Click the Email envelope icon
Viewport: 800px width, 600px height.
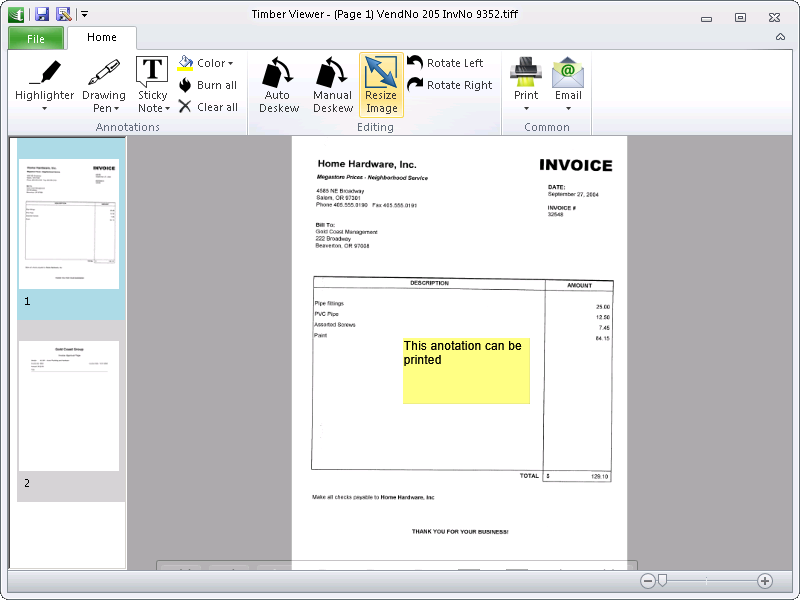click(x=568, y=72)
